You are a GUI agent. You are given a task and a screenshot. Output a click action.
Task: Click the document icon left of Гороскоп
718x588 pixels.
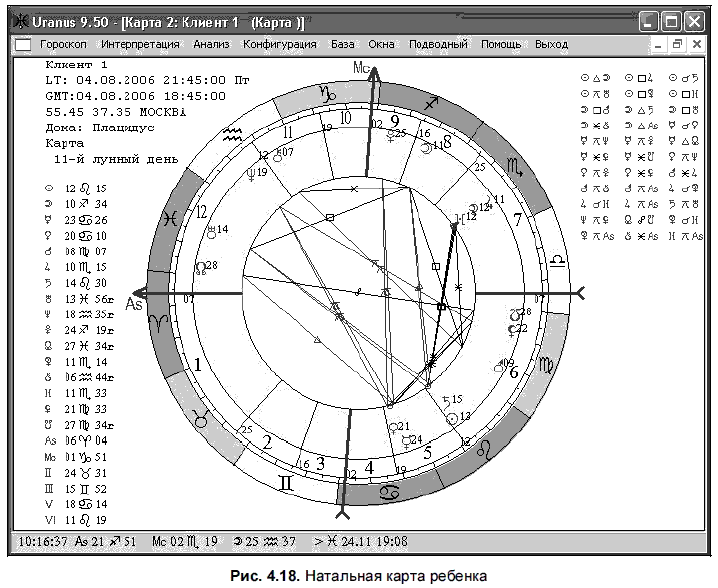[x=23, y=45]
